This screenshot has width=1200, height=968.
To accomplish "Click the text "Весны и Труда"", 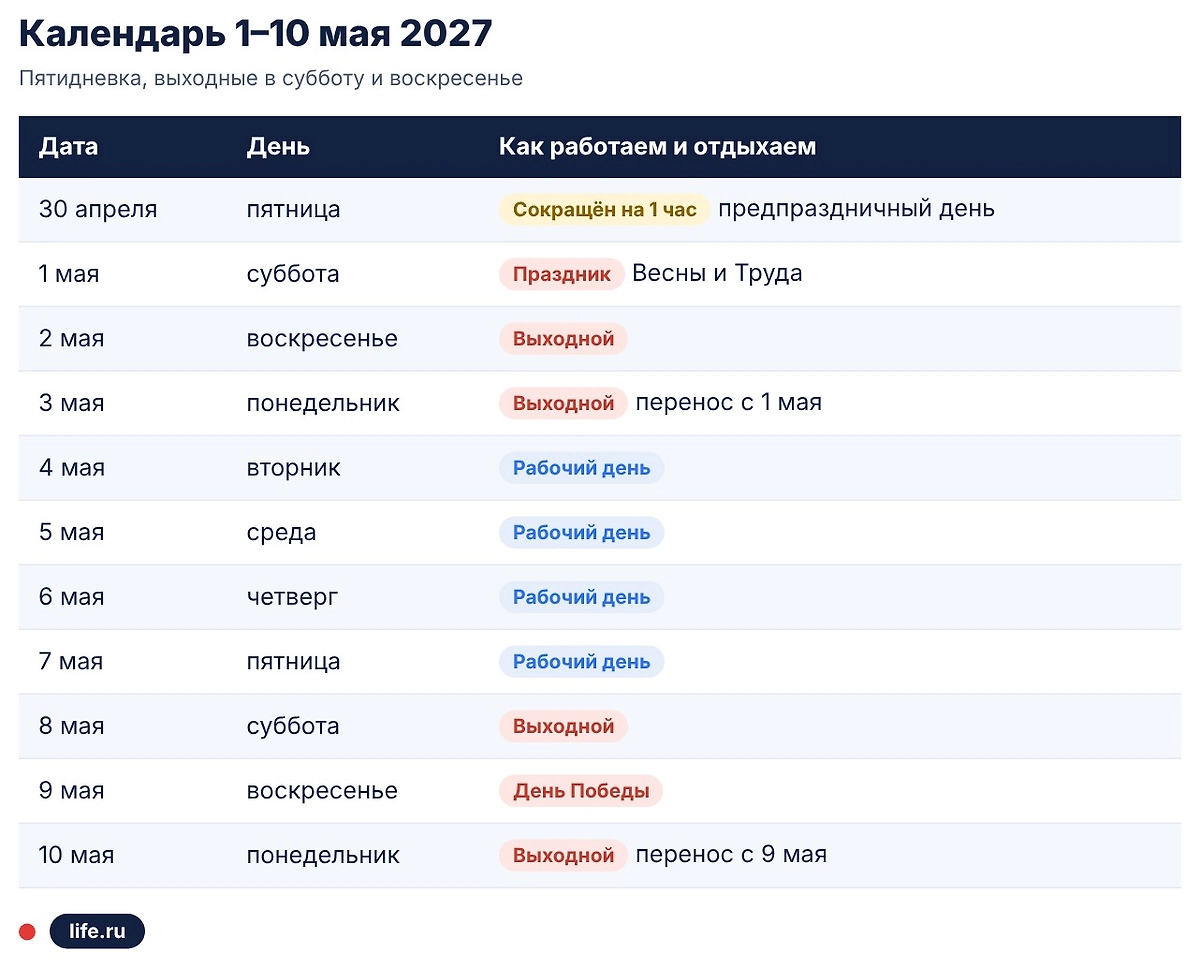I will [x=717, y=273].
